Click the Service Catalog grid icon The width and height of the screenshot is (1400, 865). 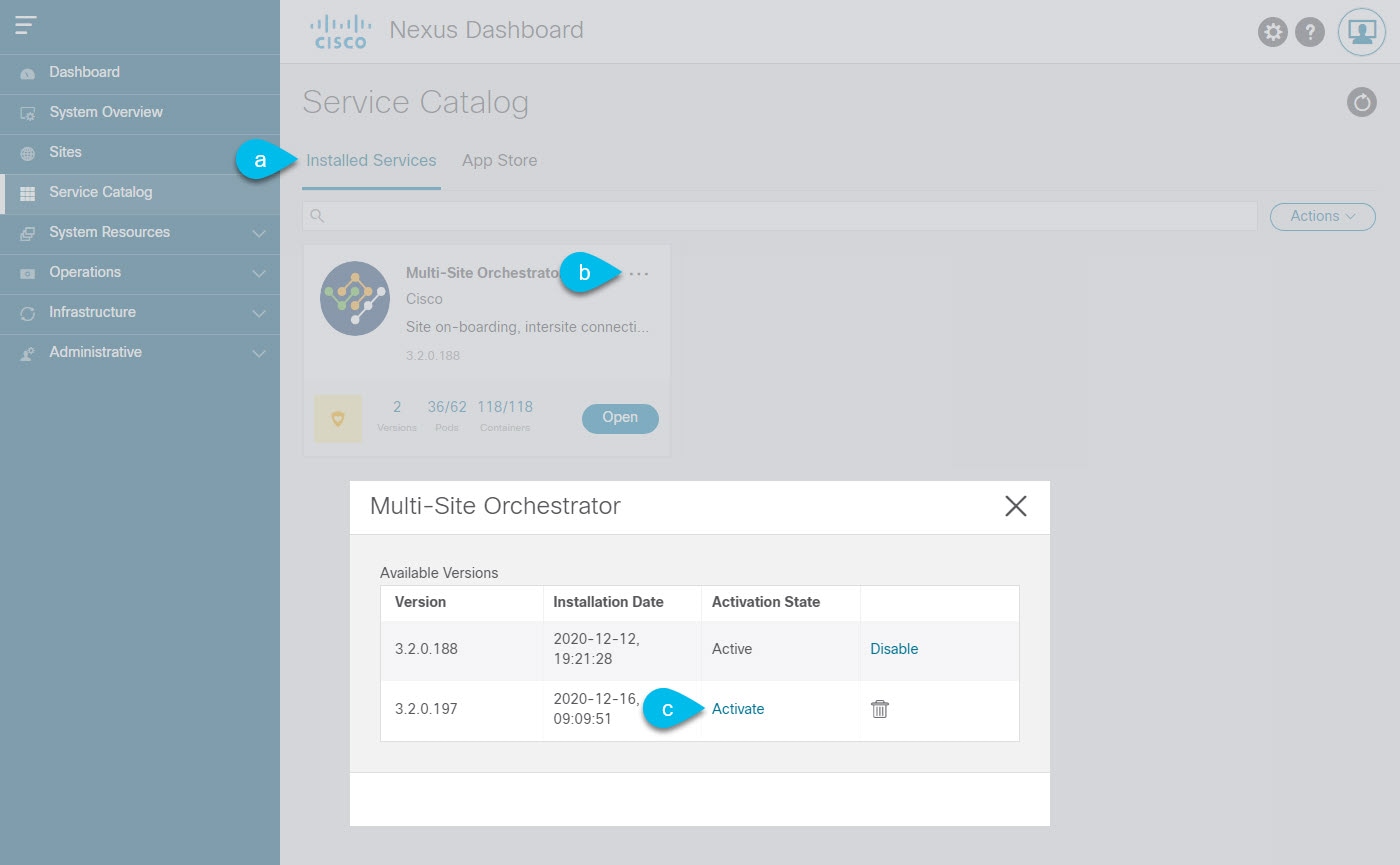pos(28,193)
